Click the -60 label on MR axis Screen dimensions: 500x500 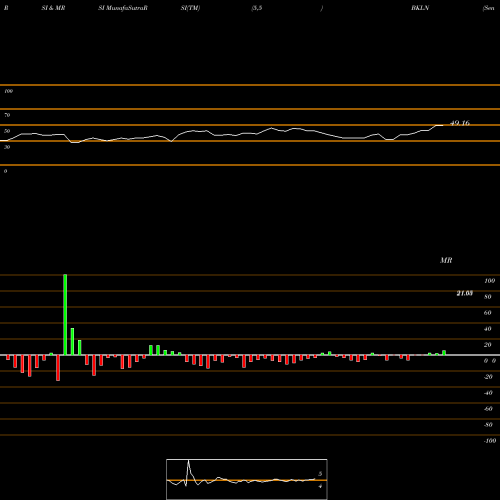(488, 409)
